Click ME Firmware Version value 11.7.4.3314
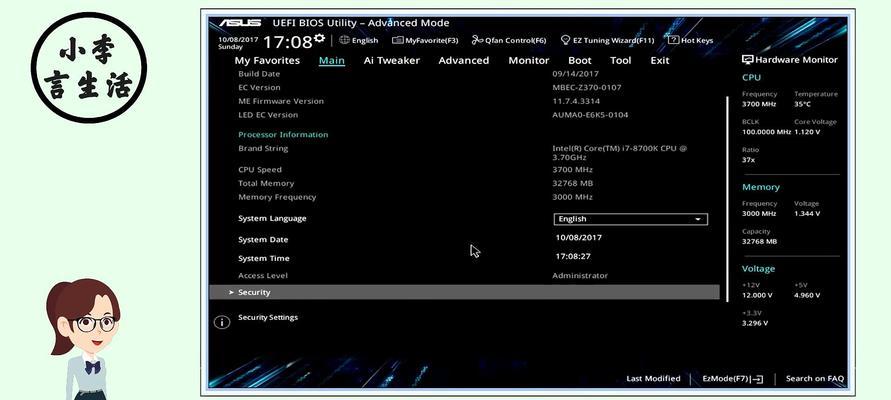The width and height of the screenshot is (891, 400). click(x=576, y=101)
